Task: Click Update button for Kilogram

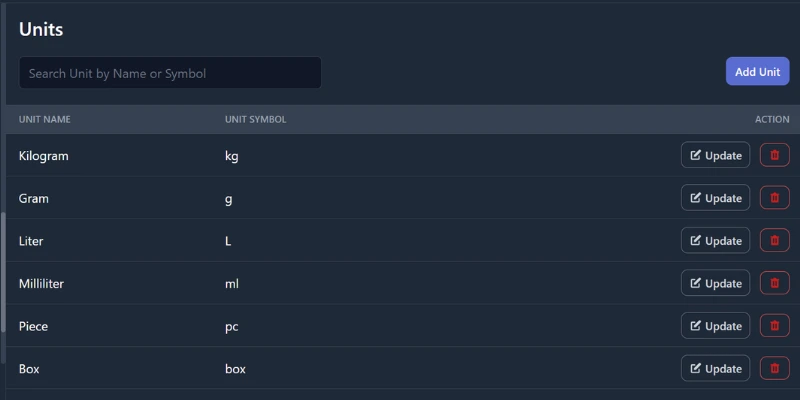Action: click(715, 155)
